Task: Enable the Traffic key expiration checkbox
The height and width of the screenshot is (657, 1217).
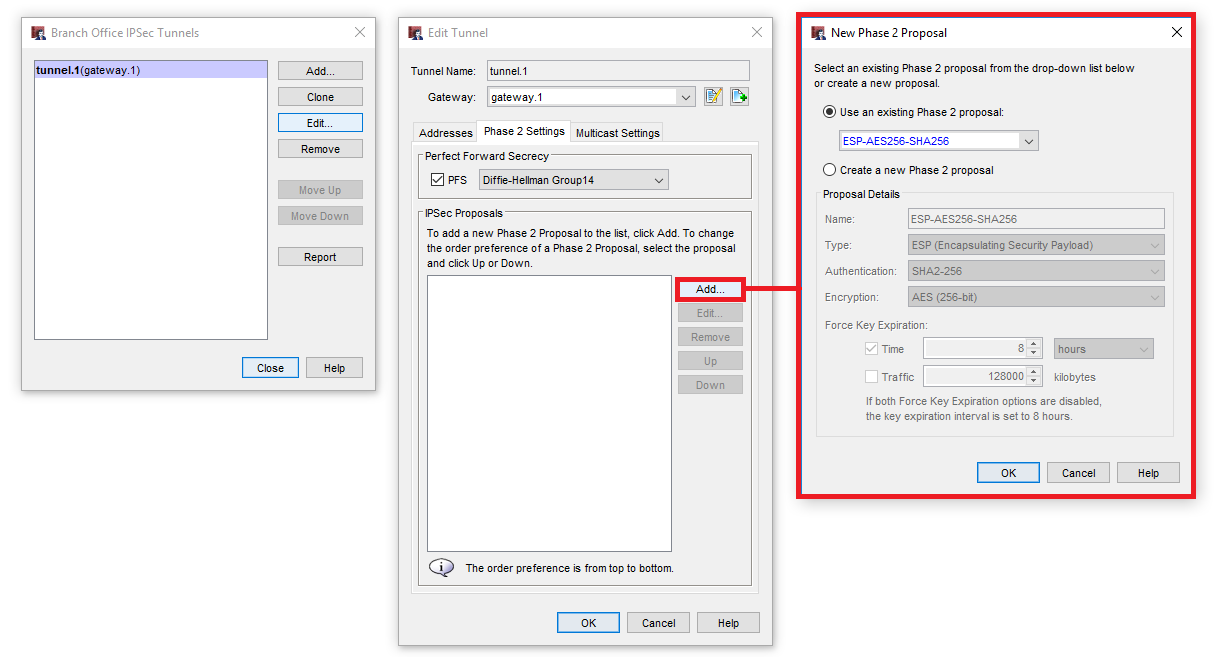Action: pos(871,377)
